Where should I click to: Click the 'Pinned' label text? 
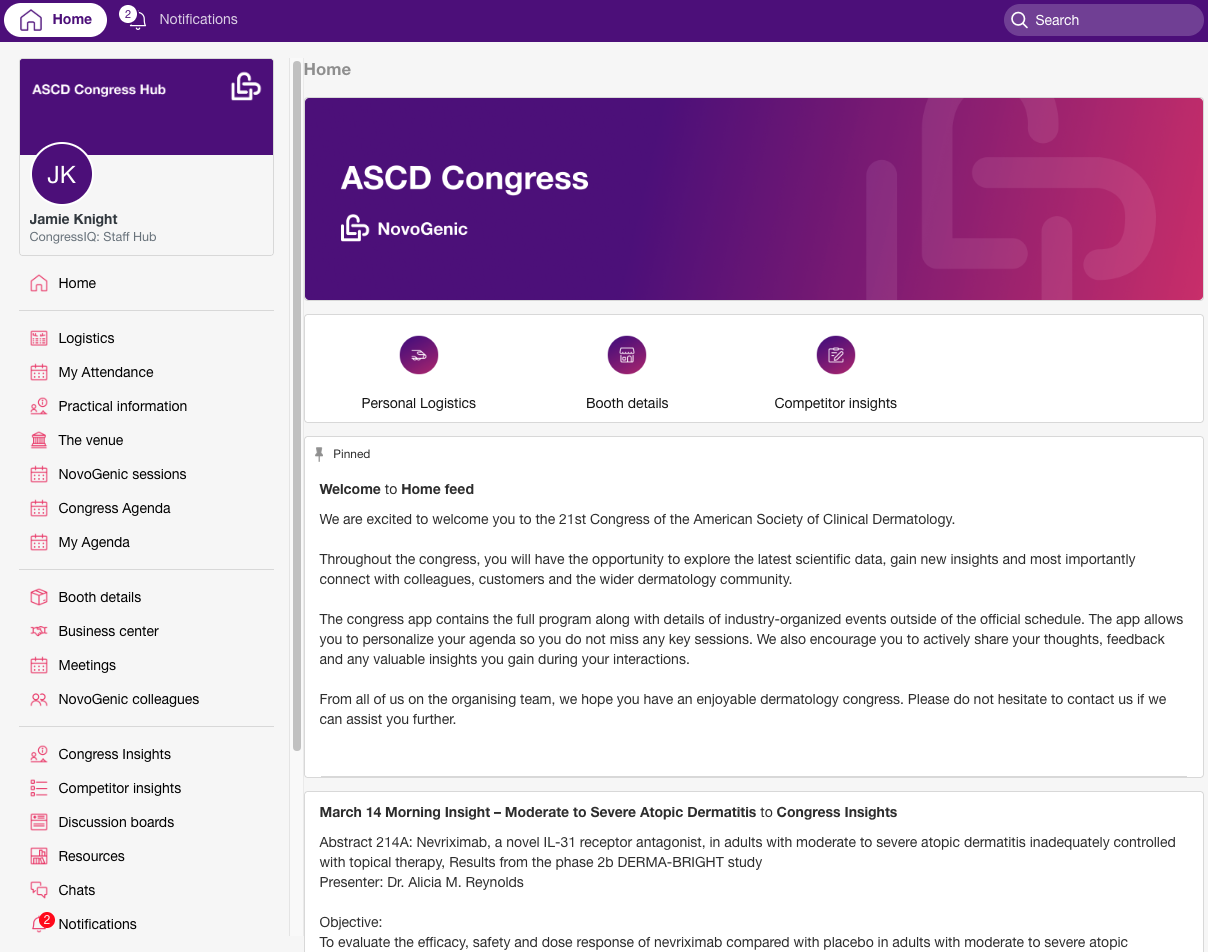tap(352, 454)
